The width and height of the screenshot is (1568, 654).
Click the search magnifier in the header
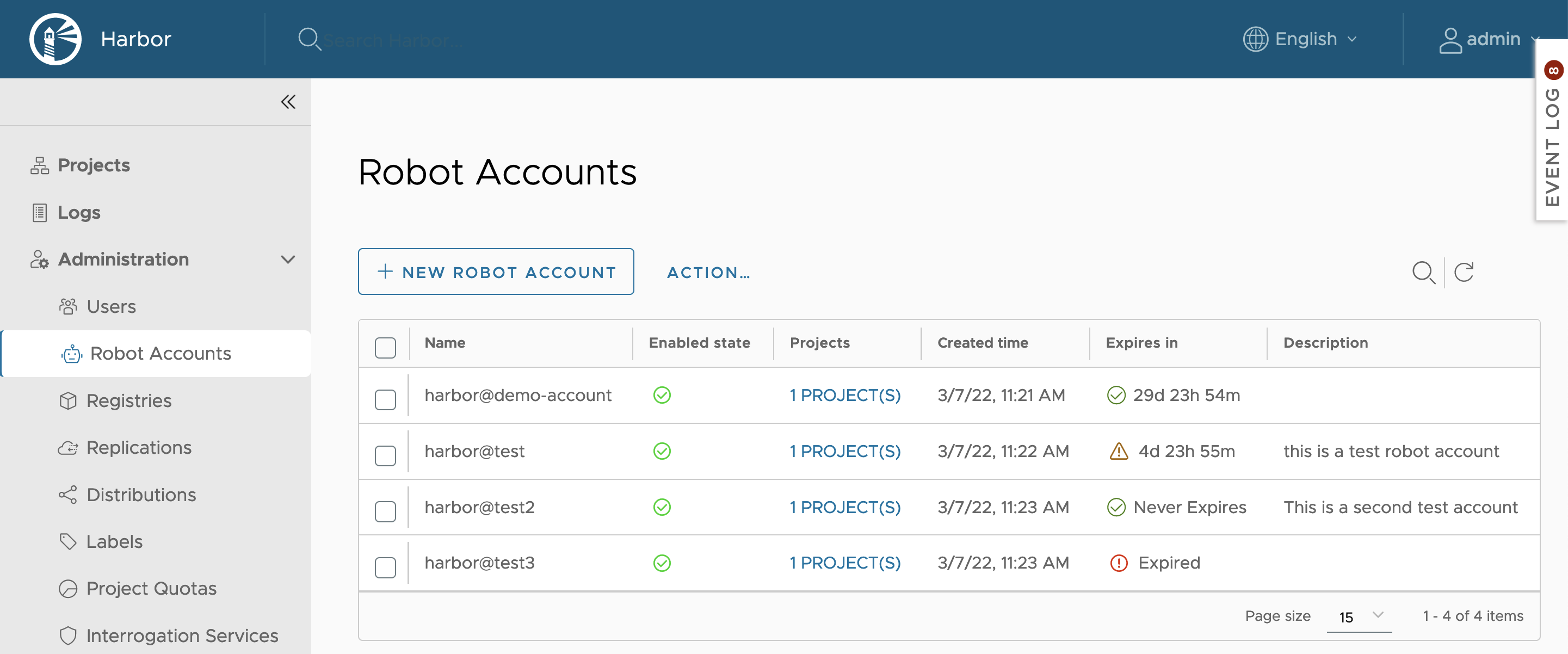point(309,39)
